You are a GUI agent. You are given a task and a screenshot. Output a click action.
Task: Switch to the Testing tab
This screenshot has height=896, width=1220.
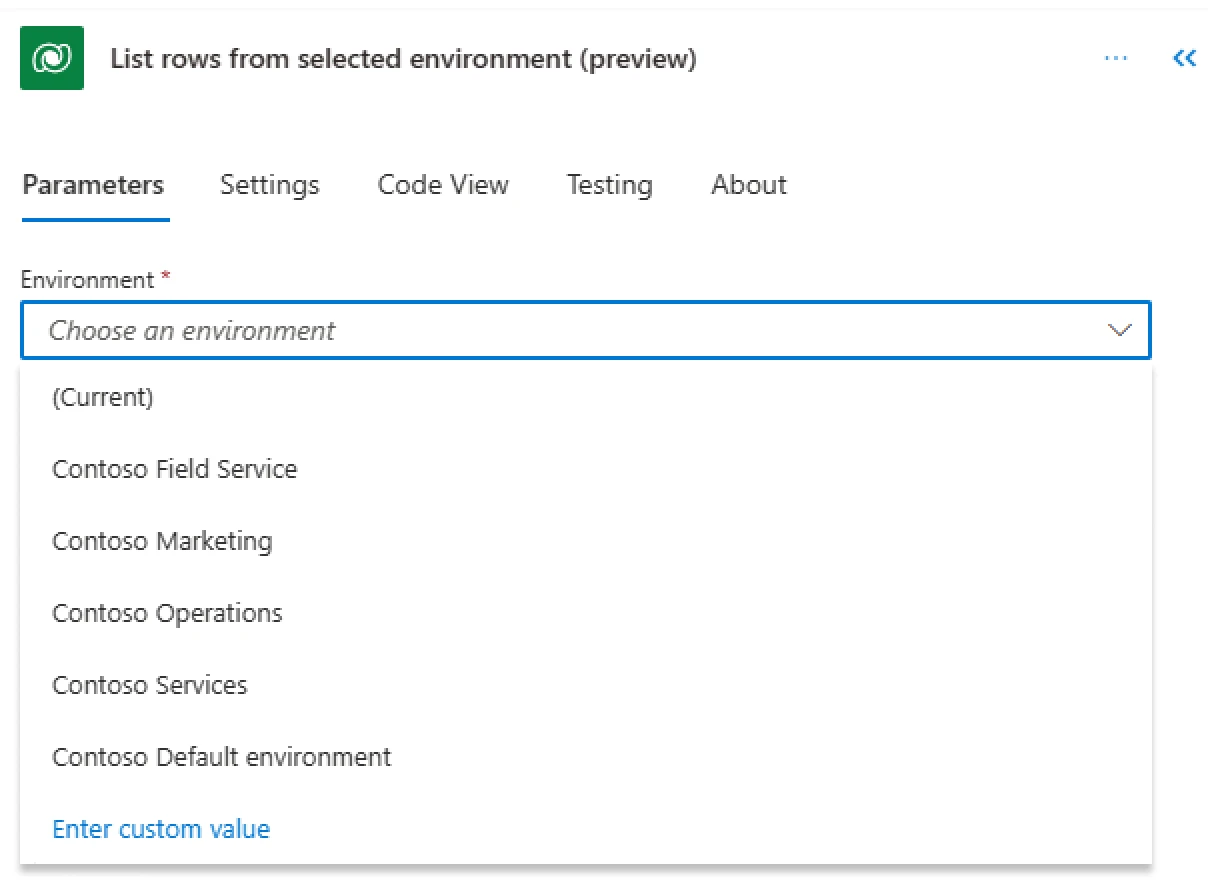point(610,185)
